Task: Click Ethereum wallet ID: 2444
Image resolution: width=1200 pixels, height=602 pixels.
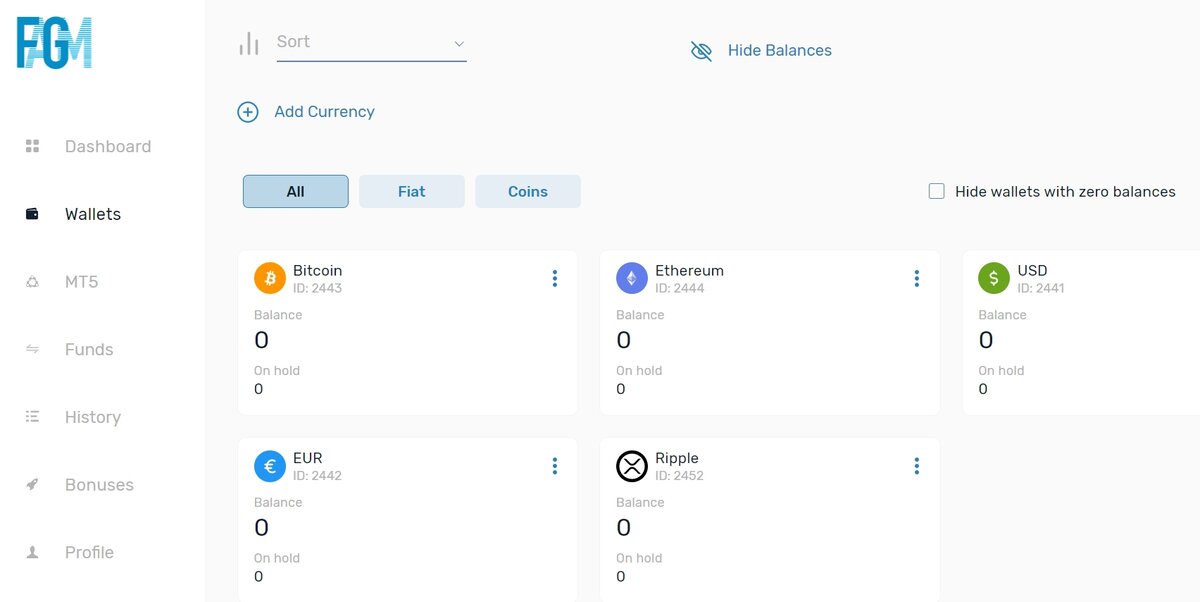Action: tap(680, 288)
